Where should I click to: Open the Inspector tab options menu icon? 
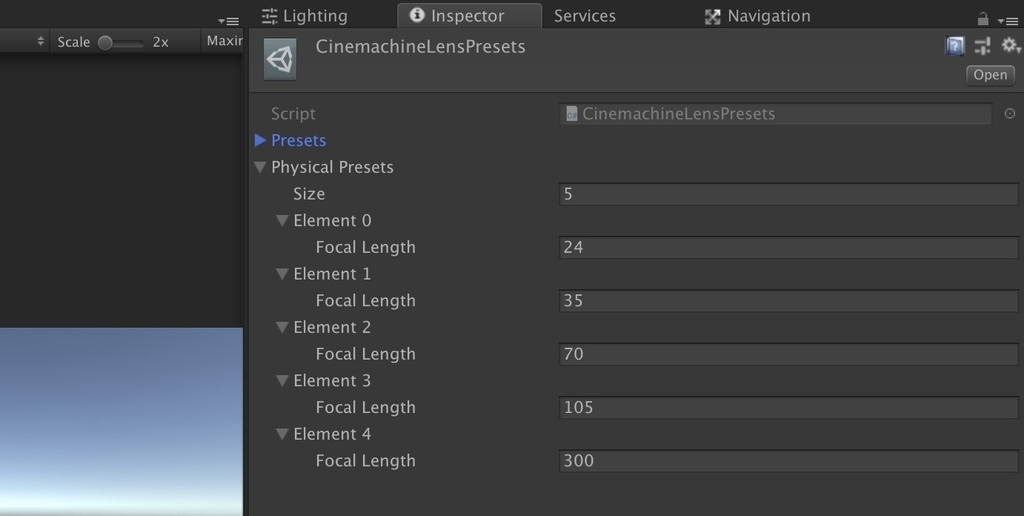pyautogui.click(x=1007, y=21)
